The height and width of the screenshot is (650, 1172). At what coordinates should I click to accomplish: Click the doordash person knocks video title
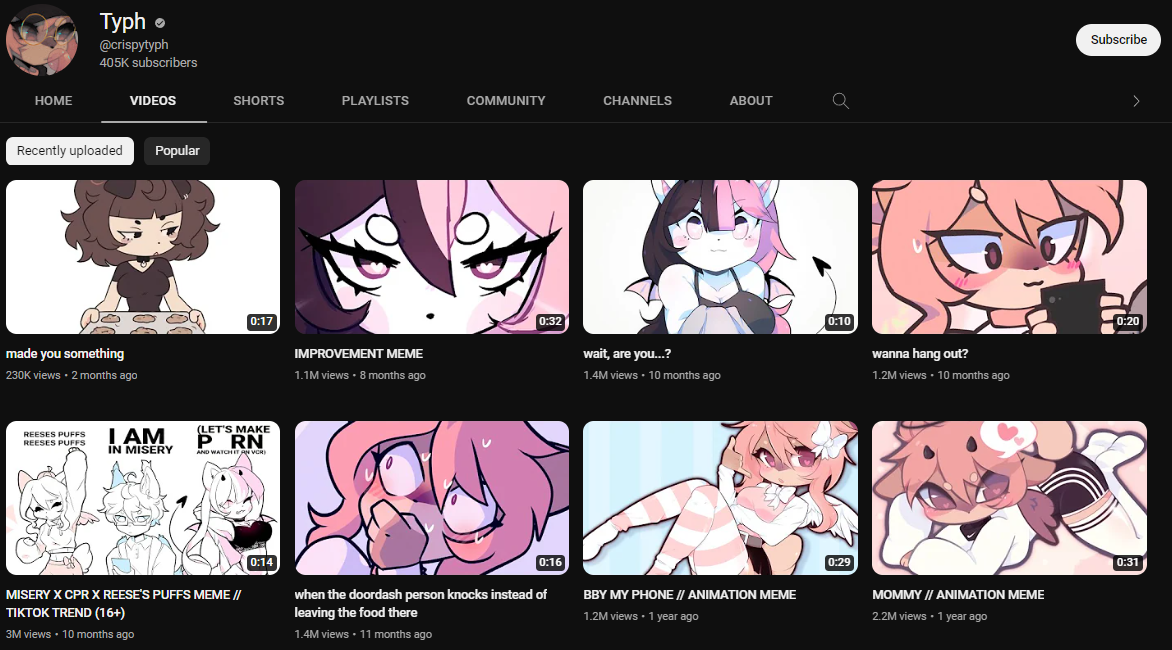click(421, 604)
